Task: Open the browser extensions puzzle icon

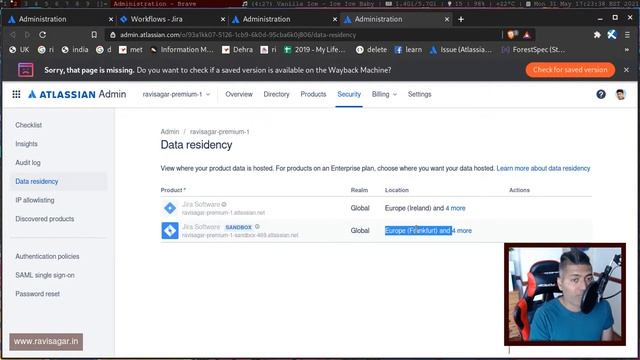Action: [597, 35]
